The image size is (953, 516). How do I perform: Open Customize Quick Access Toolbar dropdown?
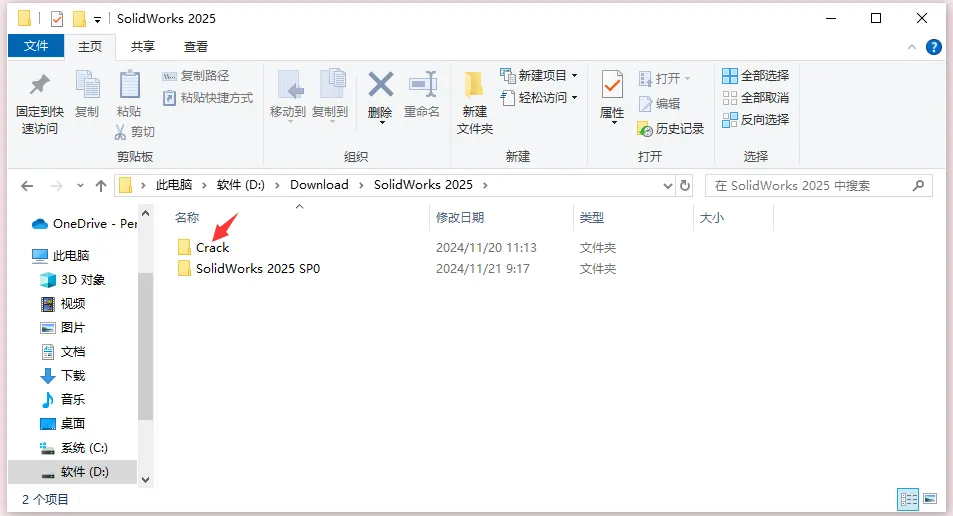[97, 19]
